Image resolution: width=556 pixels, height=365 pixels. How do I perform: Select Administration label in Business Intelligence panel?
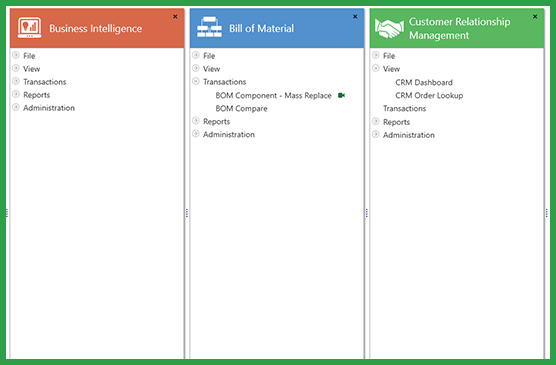click(49, 108)
